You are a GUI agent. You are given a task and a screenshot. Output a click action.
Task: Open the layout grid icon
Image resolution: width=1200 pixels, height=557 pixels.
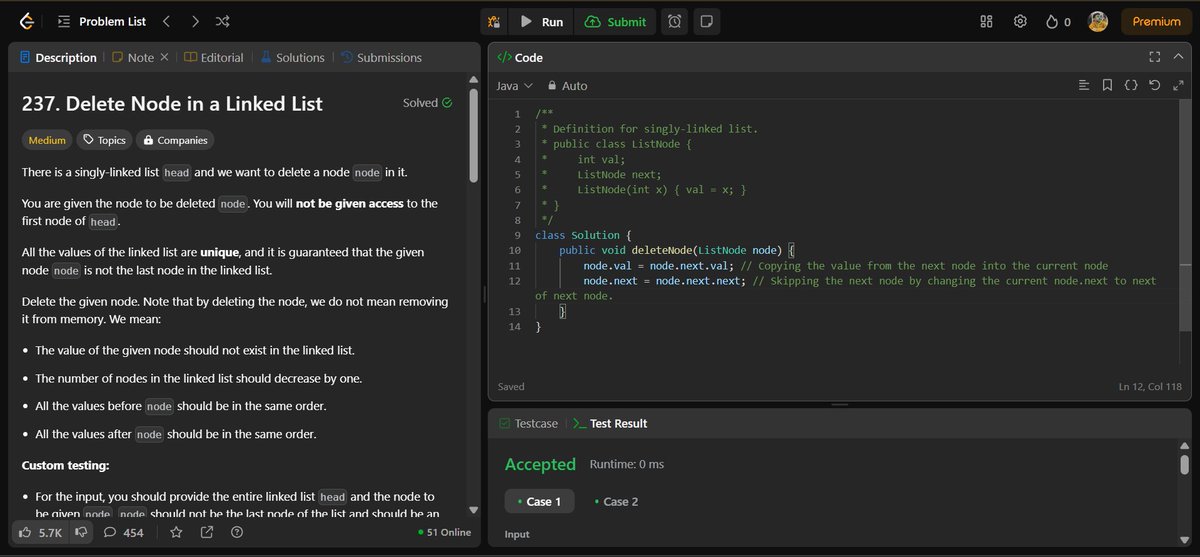tap(986, 21)
